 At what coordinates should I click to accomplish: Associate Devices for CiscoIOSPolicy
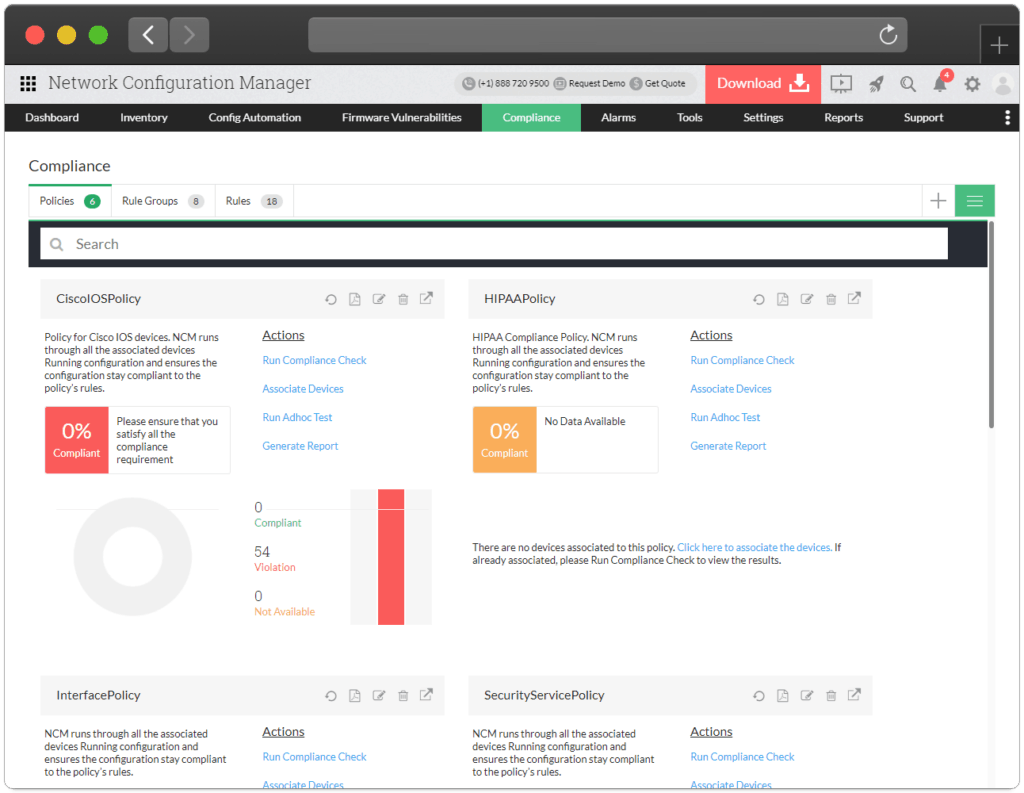303,389
